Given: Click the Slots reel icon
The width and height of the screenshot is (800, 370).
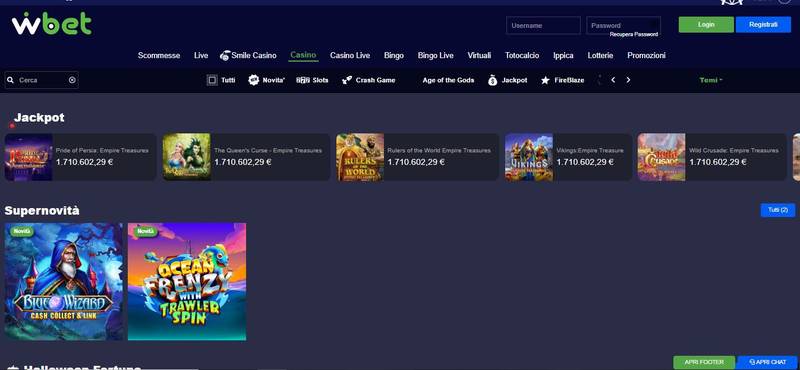Looking at the screenshot, I should tap(303, 80).
